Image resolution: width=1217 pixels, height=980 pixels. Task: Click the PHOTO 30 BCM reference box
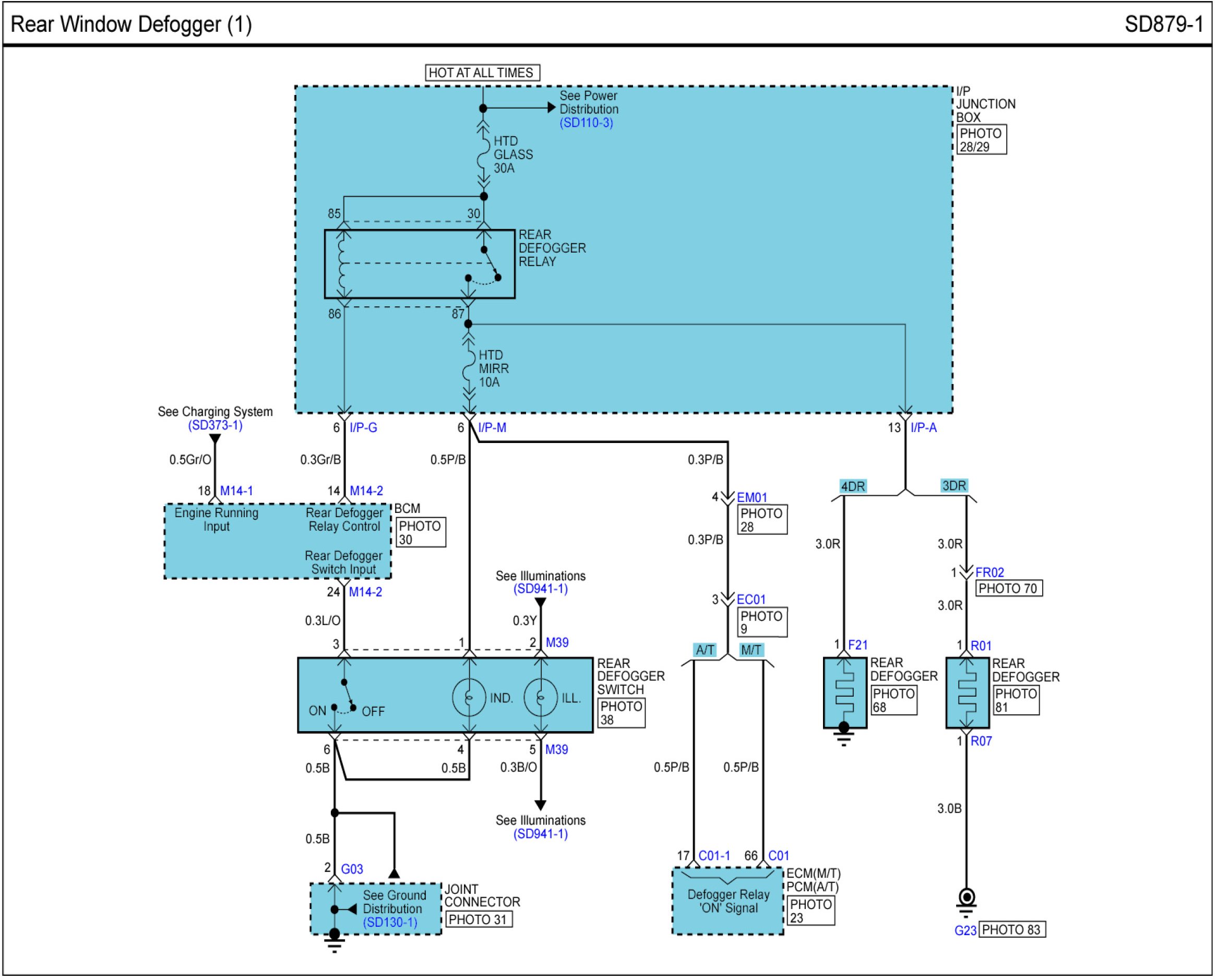tap(420, 532)
